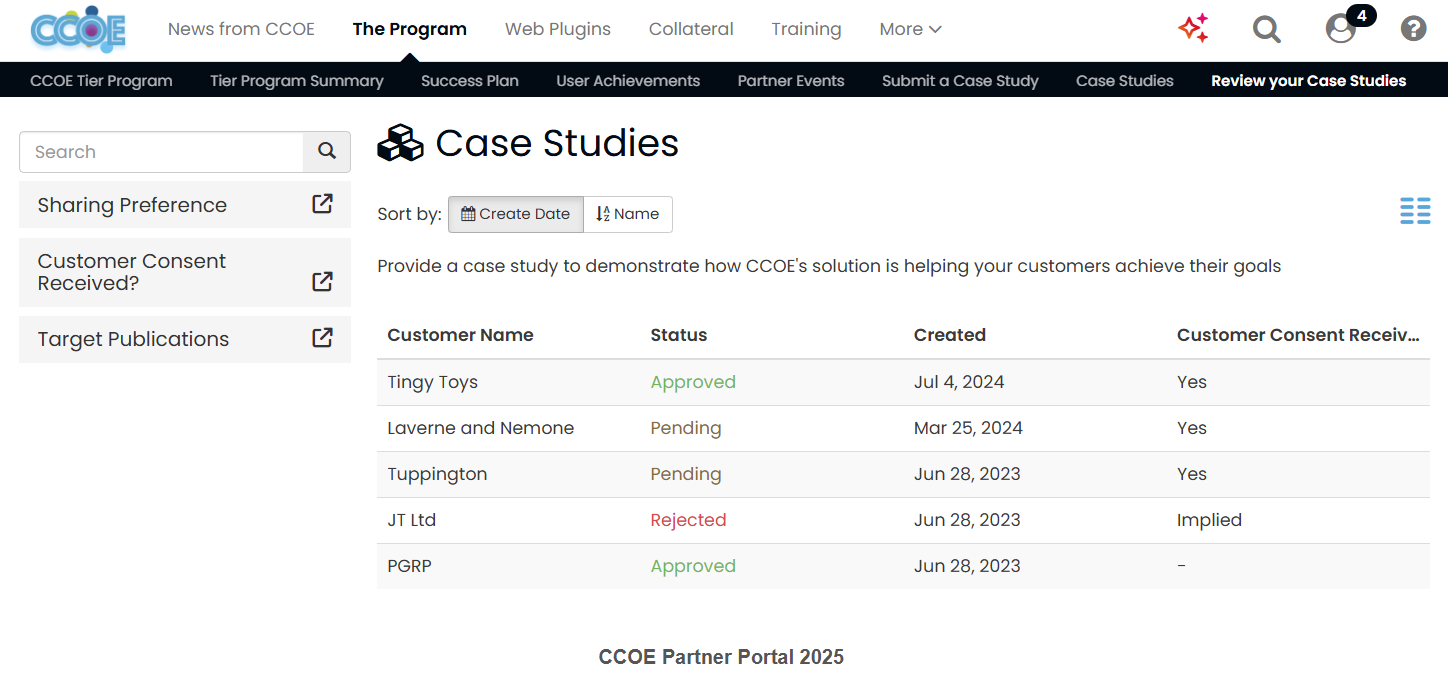Viewport: 1448px width, 683px height.
Task: Open the Tingy Toys case study
Action: (x=433, y=382)
